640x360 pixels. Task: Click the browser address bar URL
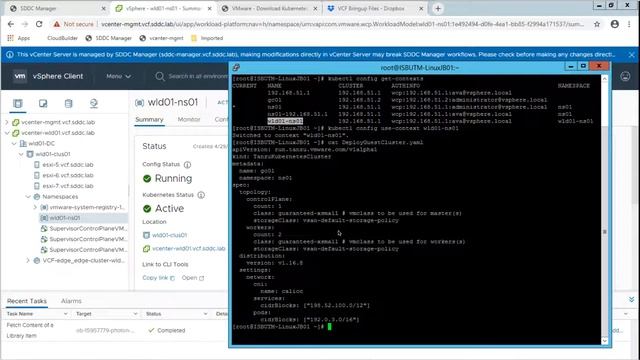pyautogui.click(x=342, y=24)
